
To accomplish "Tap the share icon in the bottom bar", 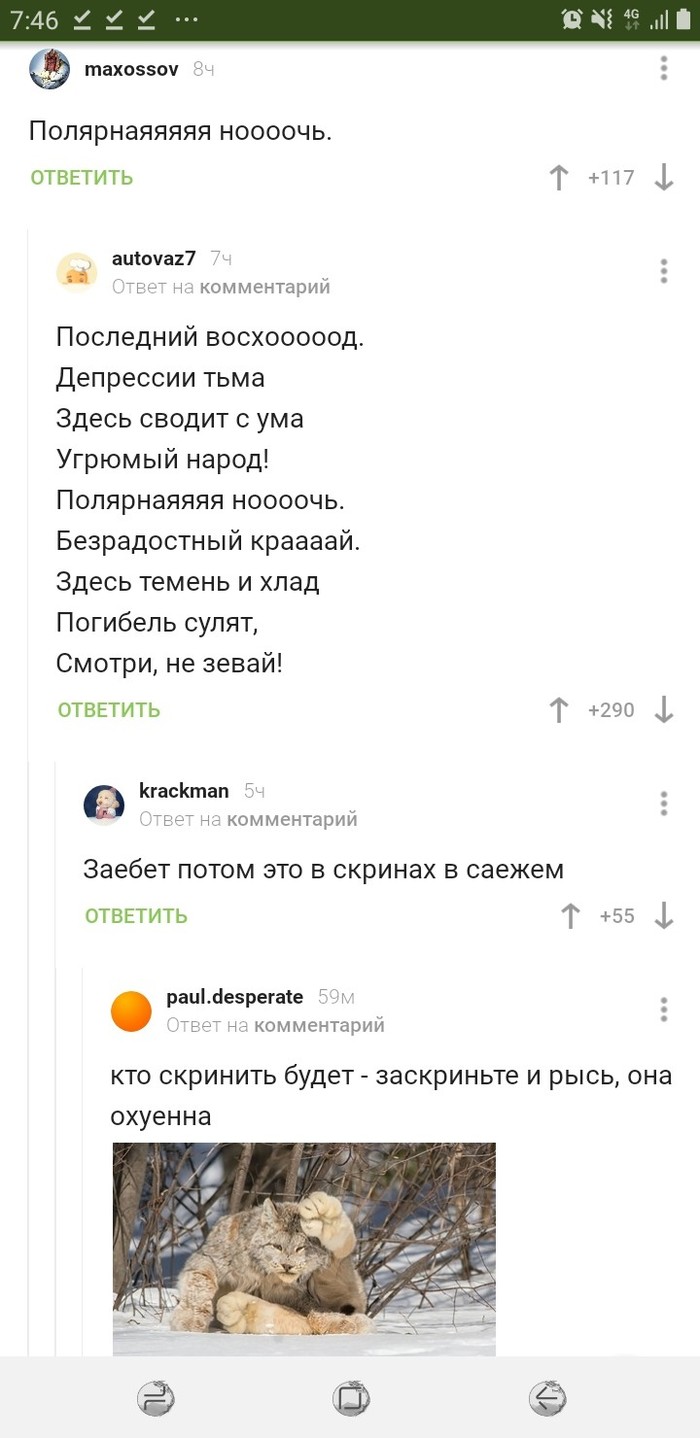I will coord(153,1399).
